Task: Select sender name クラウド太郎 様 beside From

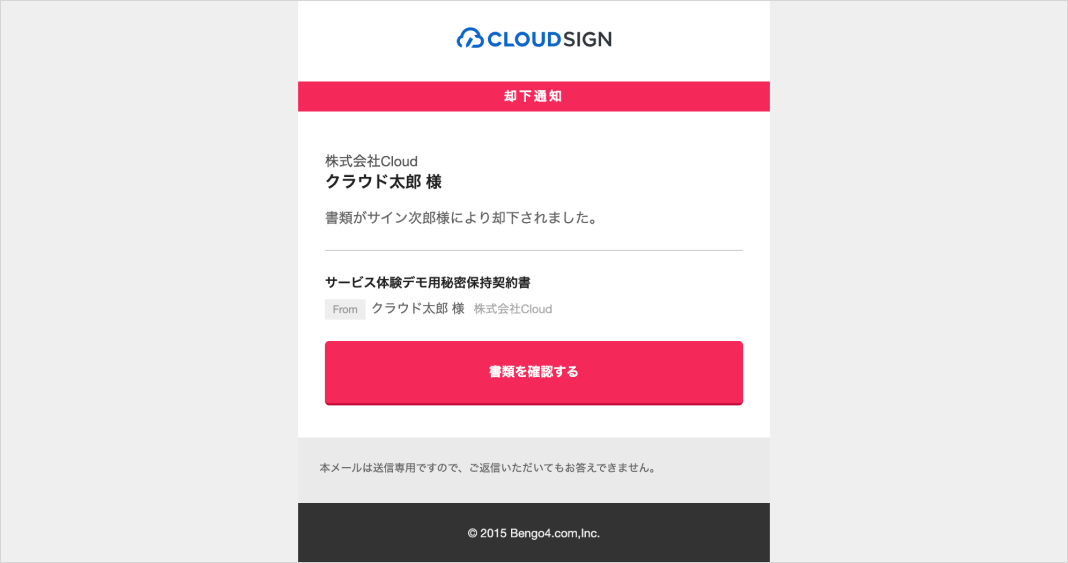Action: (418, 308)
